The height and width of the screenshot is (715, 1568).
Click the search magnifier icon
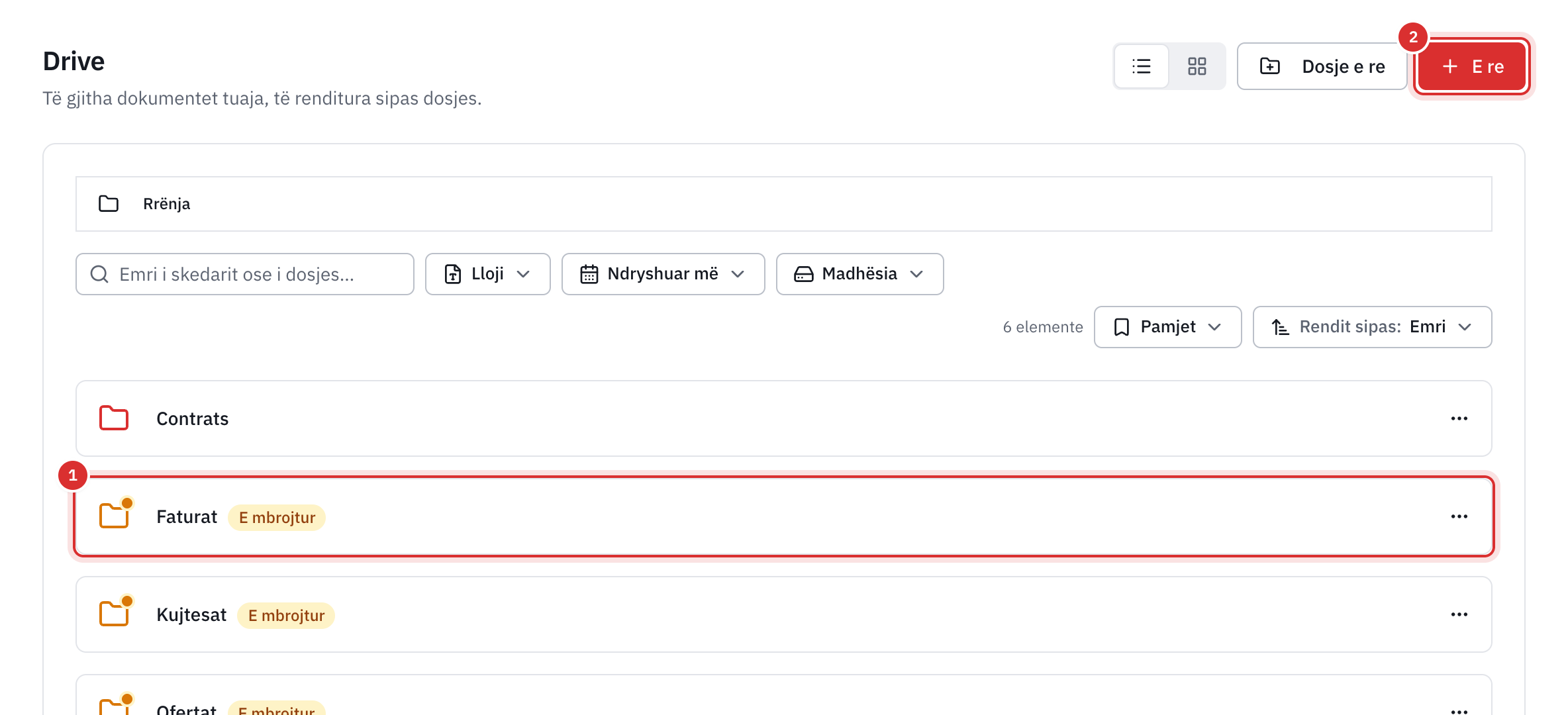(x=99, y=274)
